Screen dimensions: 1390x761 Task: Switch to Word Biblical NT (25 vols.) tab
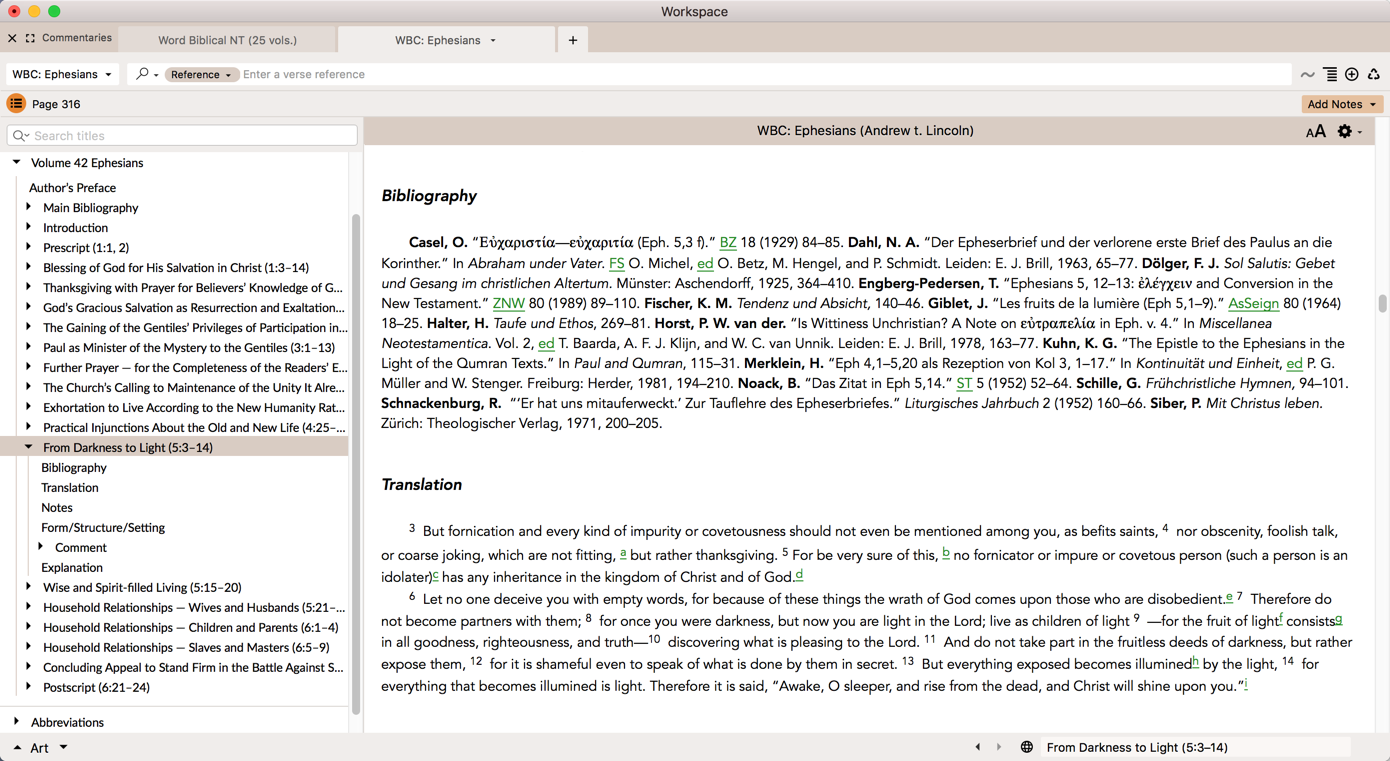pyautogui.click(x=228, y=40)
